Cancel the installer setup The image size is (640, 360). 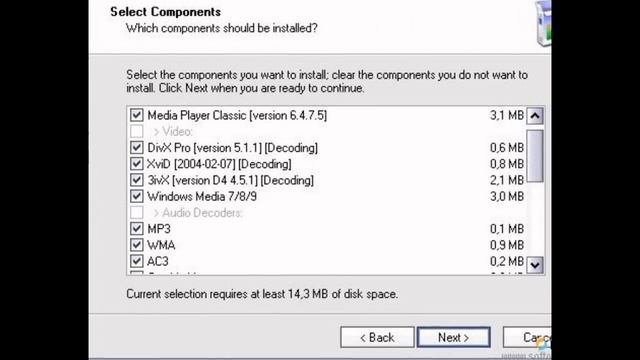(x=527, y=338)
